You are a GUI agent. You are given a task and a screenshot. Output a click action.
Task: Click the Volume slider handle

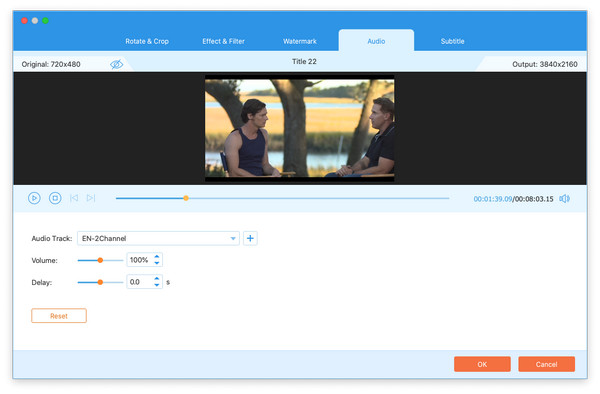click(x=100, y=260)
